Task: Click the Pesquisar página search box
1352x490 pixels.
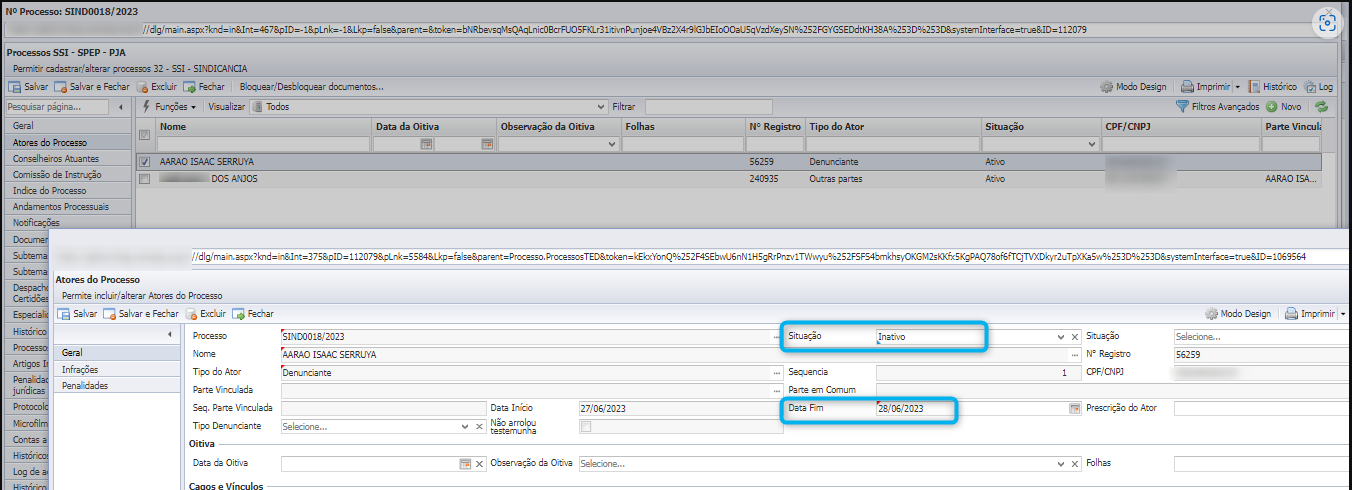Action: point(57,107)
